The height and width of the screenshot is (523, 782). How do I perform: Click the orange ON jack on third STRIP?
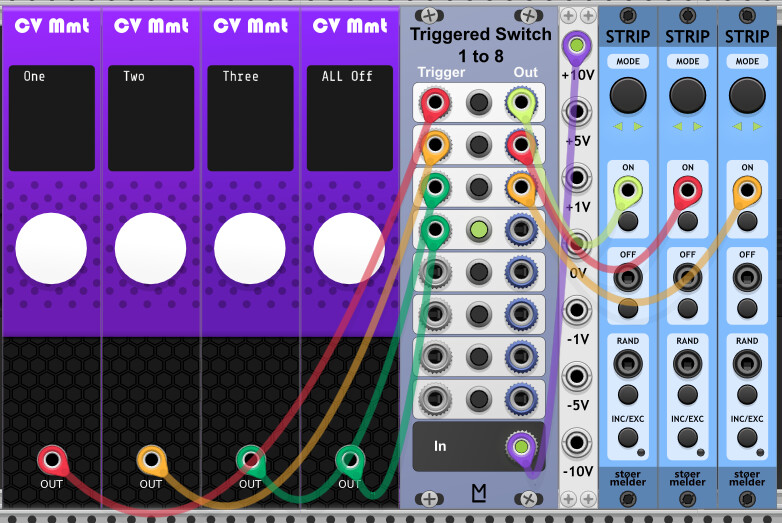[747, 190]
